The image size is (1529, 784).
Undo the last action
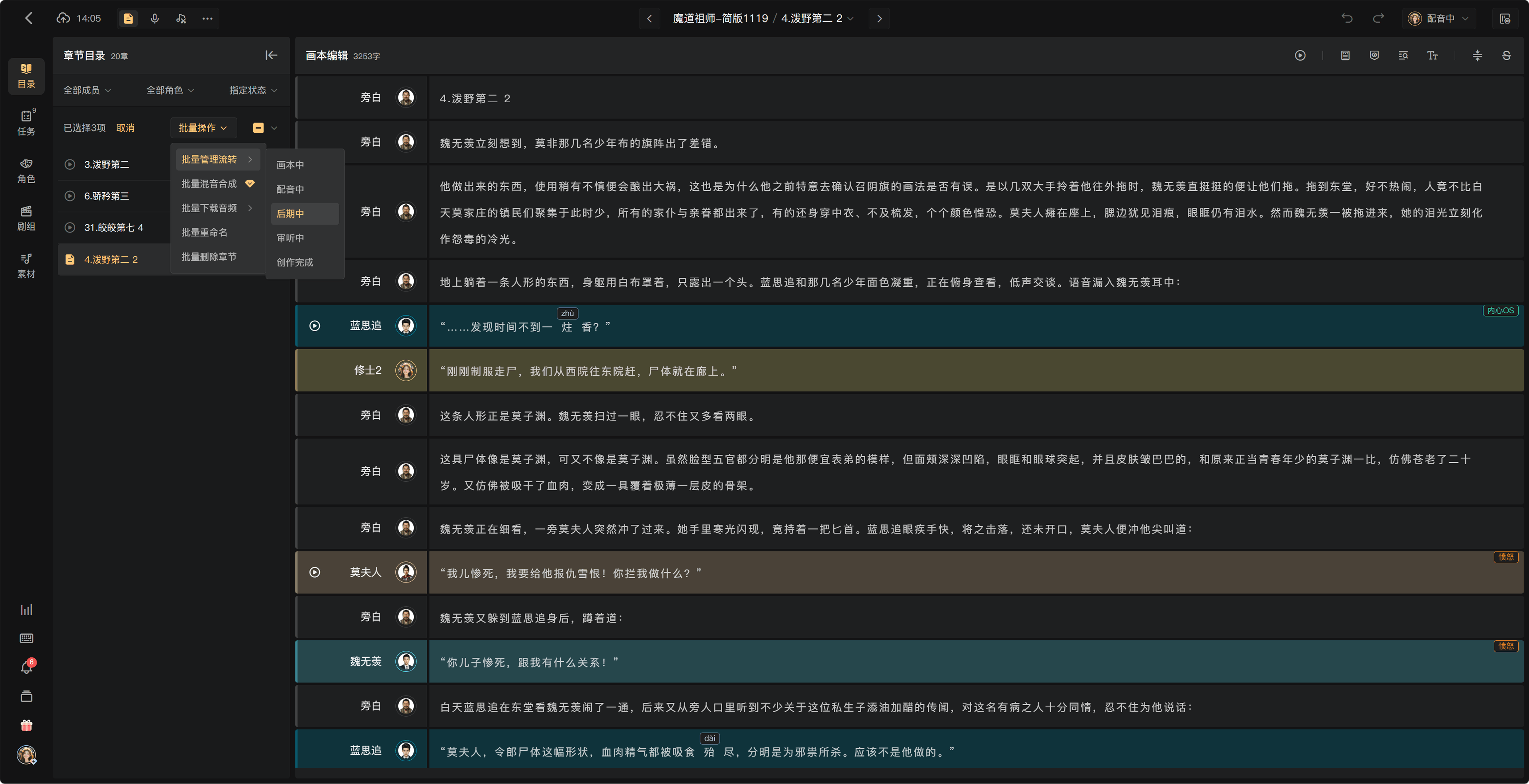tap(1347, 18)
